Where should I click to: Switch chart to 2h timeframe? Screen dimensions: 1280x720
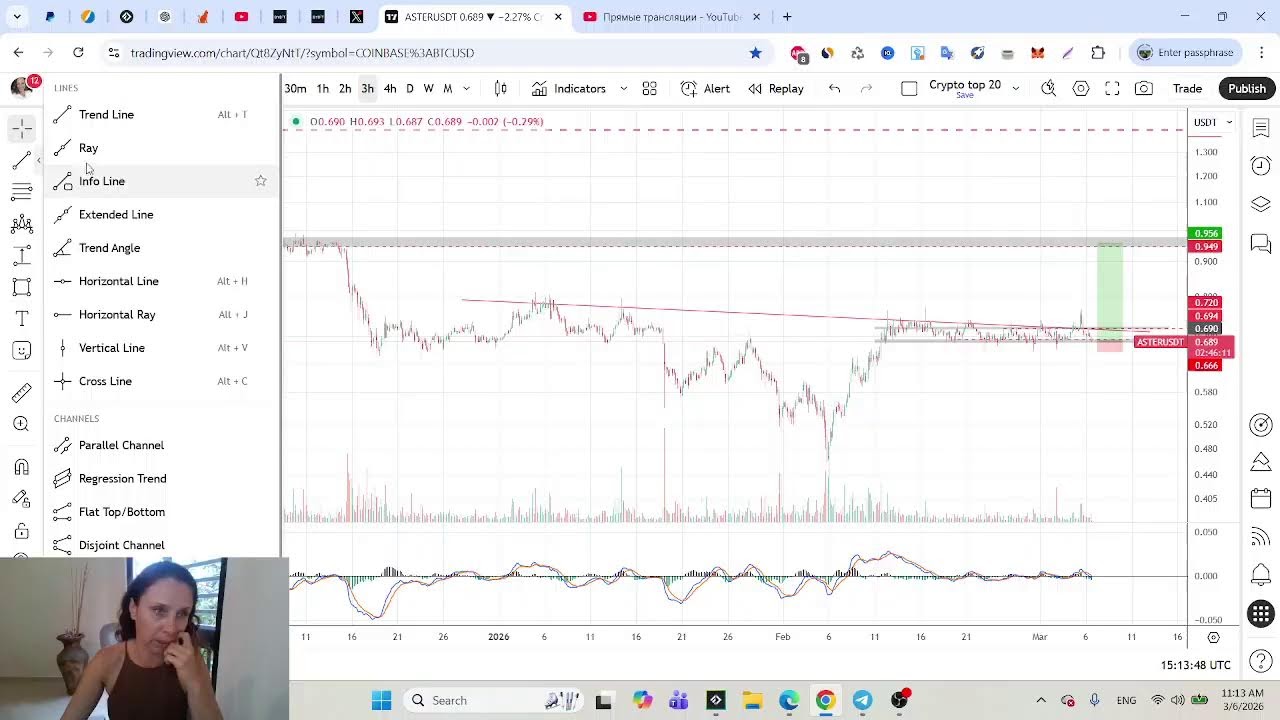(x=345, y=89)
